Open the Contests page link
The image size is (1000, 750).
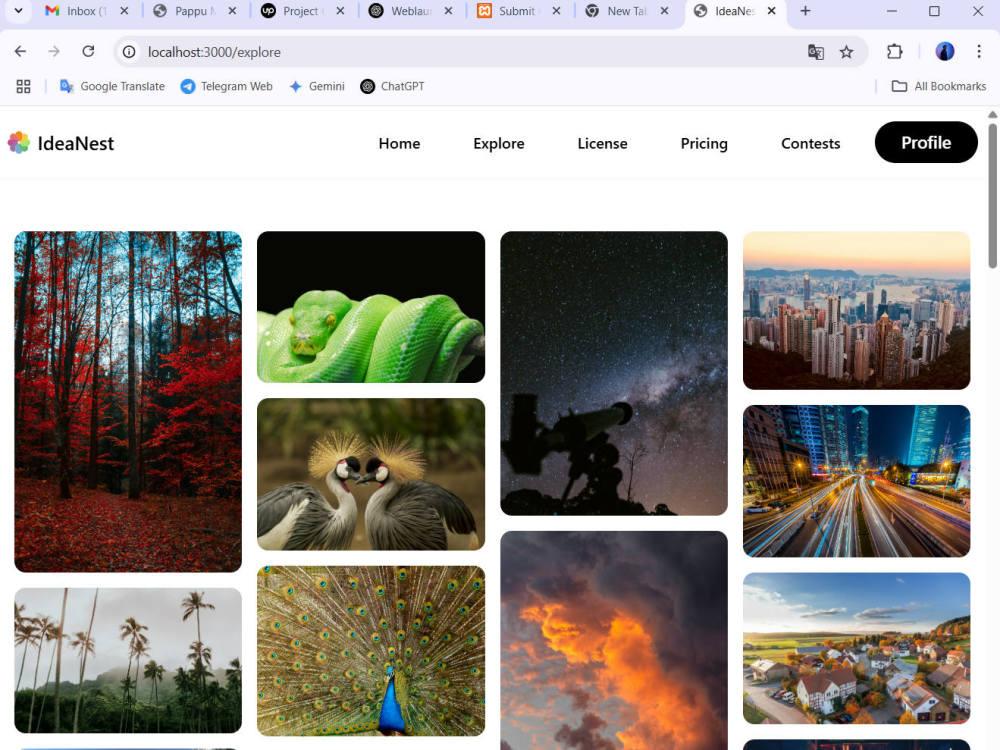811,143
